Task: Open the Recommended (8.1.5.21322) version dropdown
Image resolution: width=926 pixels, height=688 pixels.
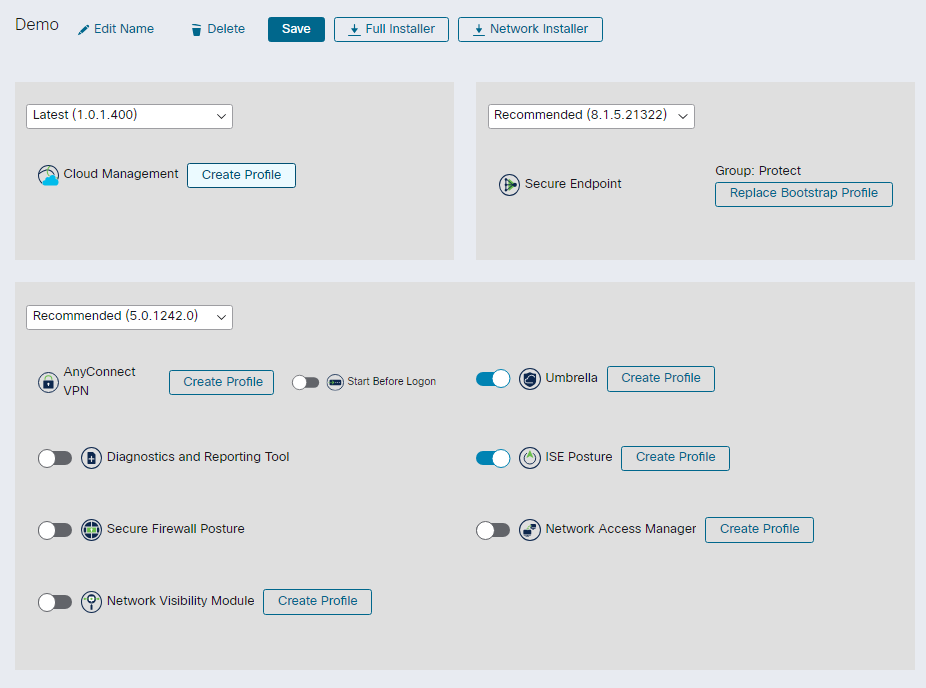Action: [591, 116]
